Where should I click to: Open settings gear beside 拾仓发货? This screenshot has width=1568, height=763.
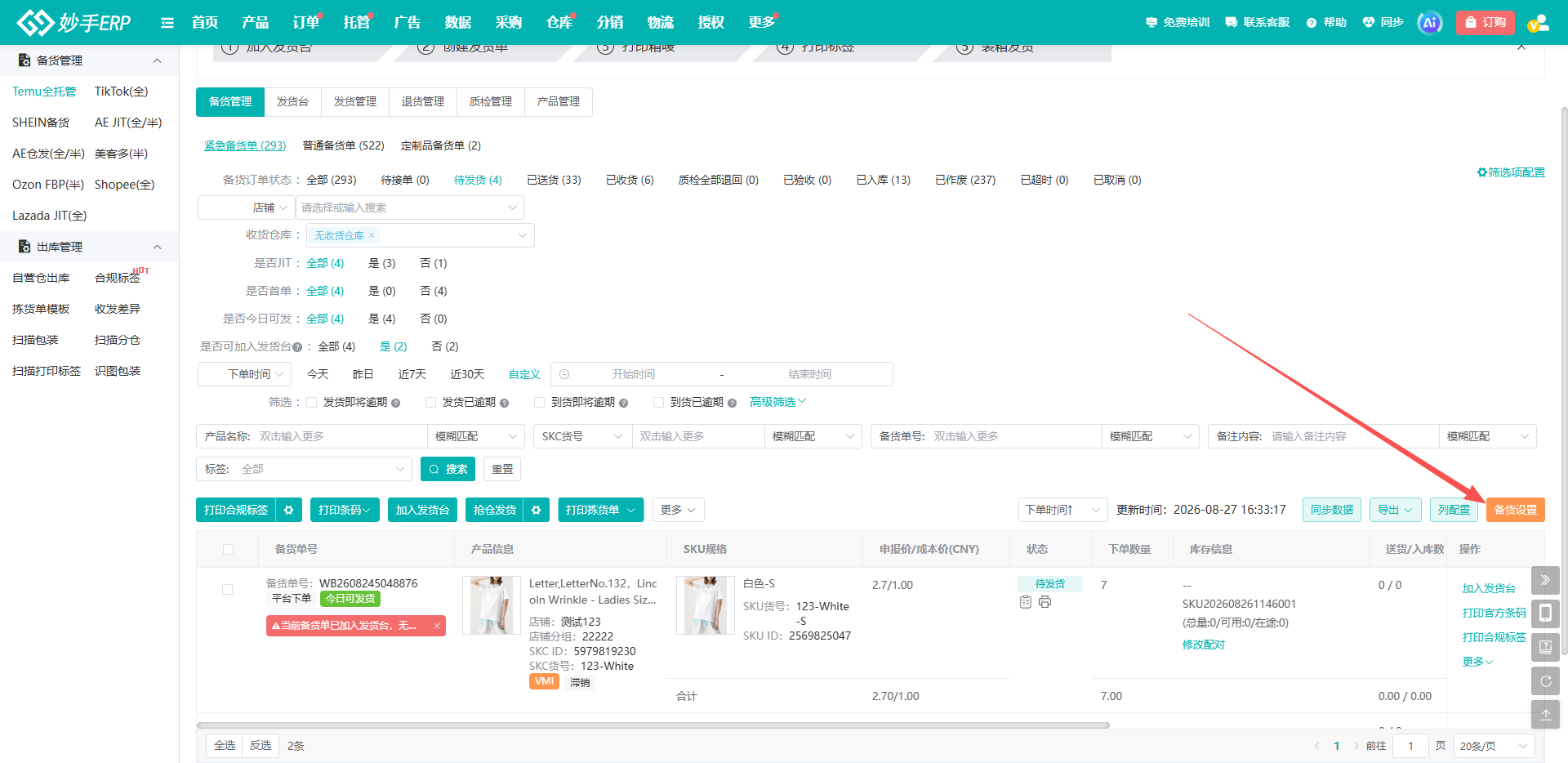click(x=537, y=510)
